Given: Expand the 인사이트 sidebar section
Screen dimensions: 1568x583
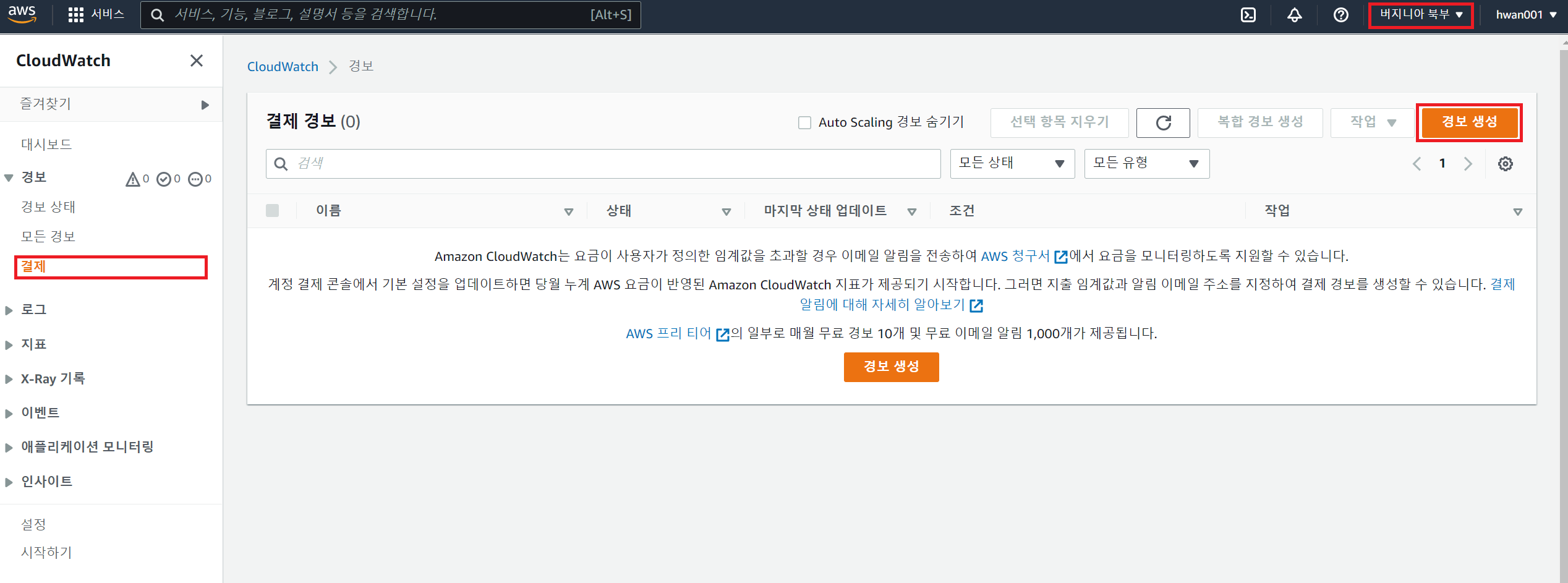Looking at the screenshot, I should click(x=9, y=482).
